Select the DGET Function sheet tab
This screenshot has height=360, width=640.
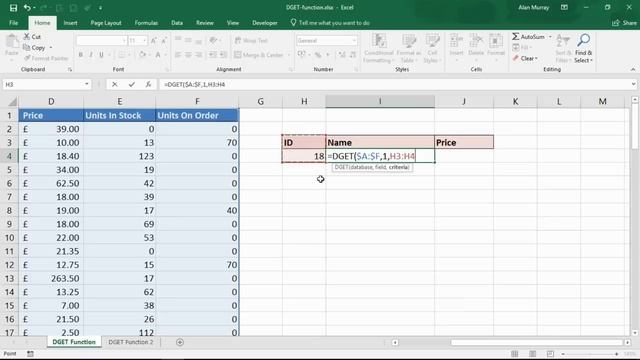74,342
